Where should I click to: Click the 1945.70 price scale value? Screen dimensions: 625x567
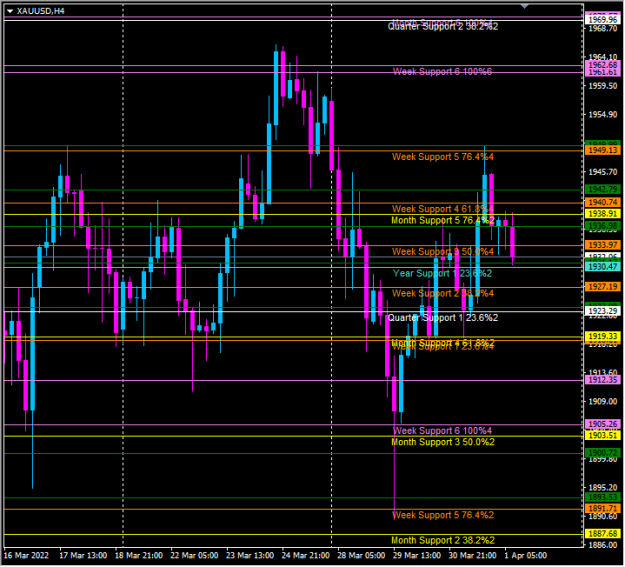pyautogui.click(x=603, y=172)
